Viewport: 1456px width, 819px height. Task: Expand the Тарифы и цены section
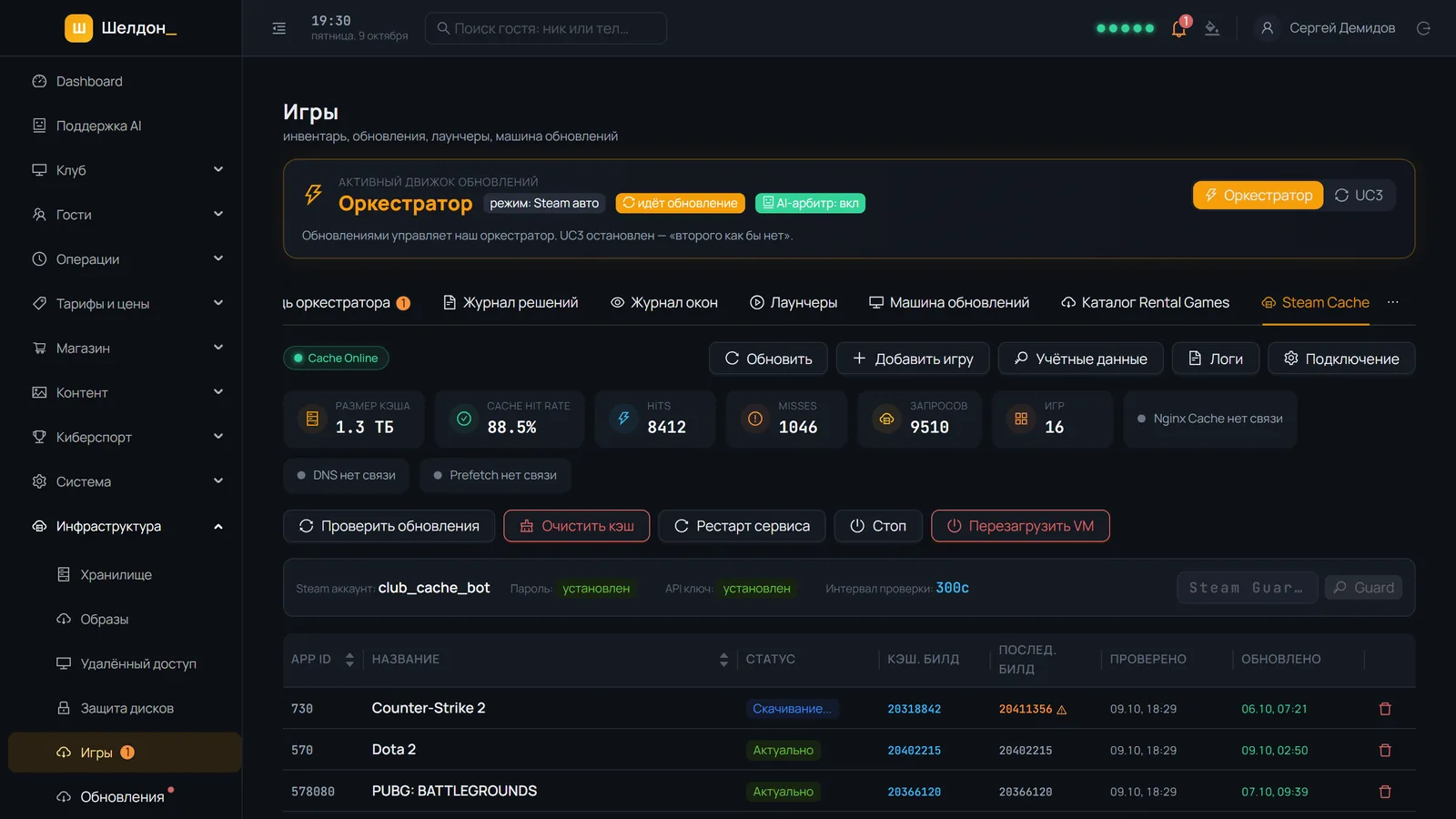coord(127,304)
